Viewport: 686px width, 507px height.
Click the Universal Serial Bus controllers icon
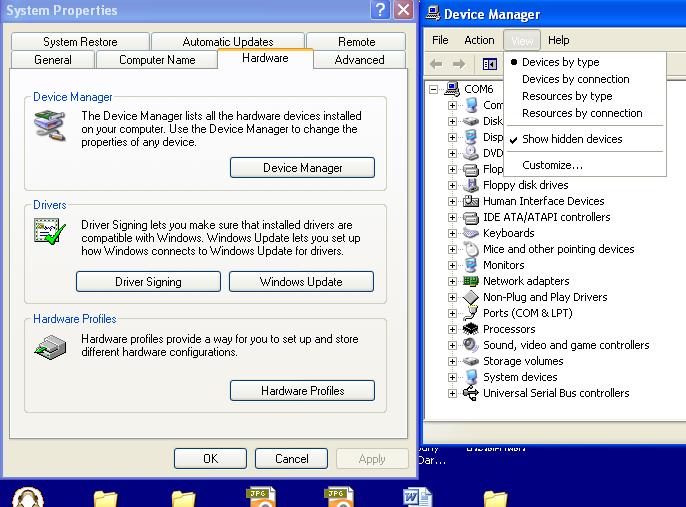tap(471, 393)
